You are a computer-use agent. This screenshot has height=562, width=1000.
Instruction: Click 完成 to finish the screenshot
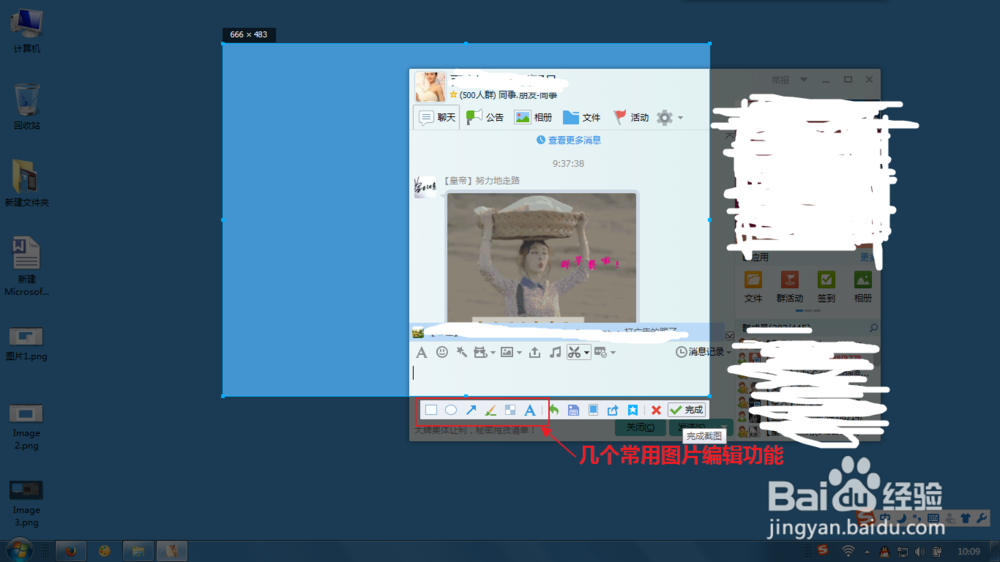pyautogui.click(x=687, y=410)
